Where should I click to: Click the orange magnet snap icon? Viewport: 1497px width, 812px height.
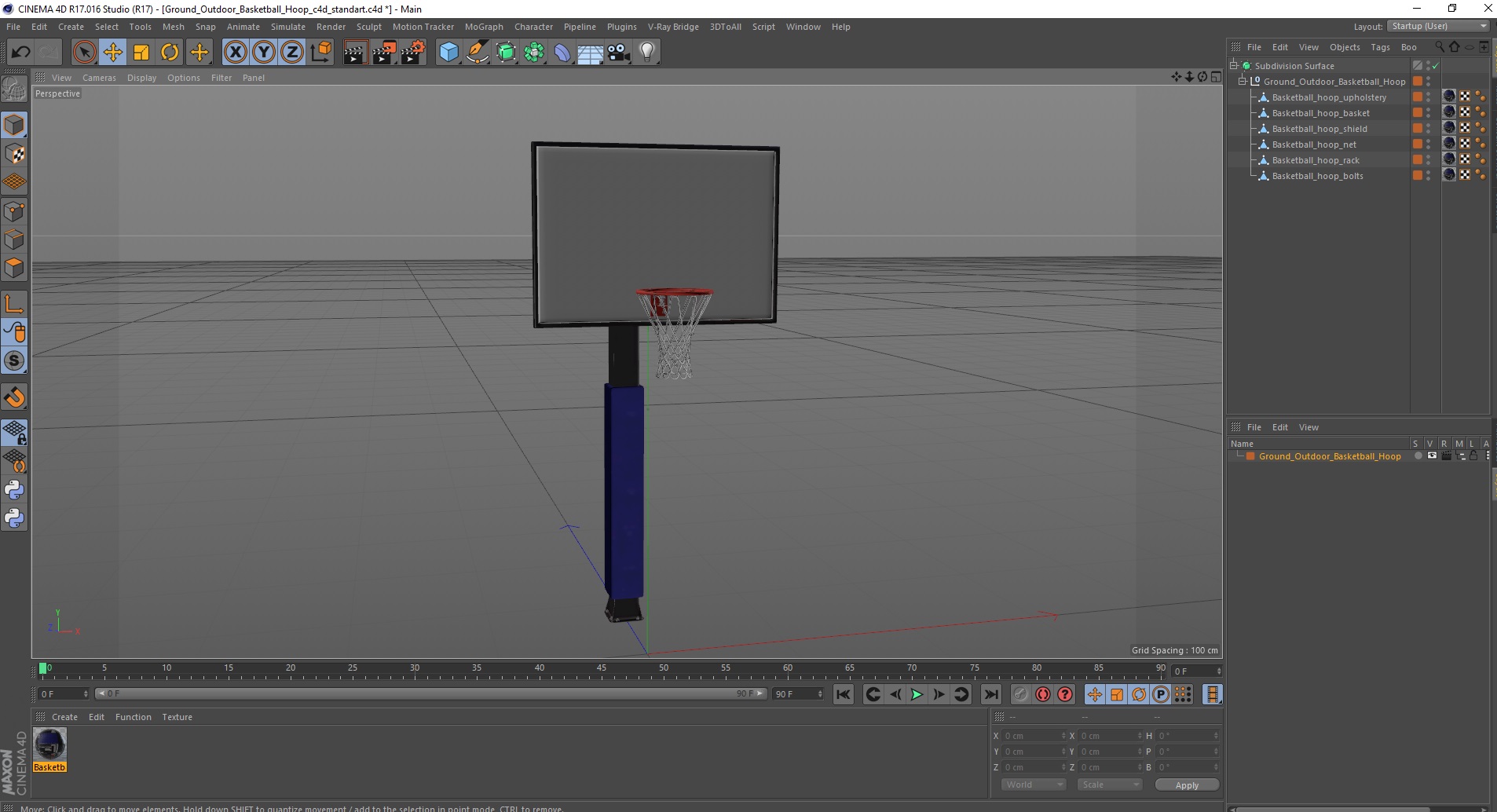pyautogui.click(x=14, y=397)
